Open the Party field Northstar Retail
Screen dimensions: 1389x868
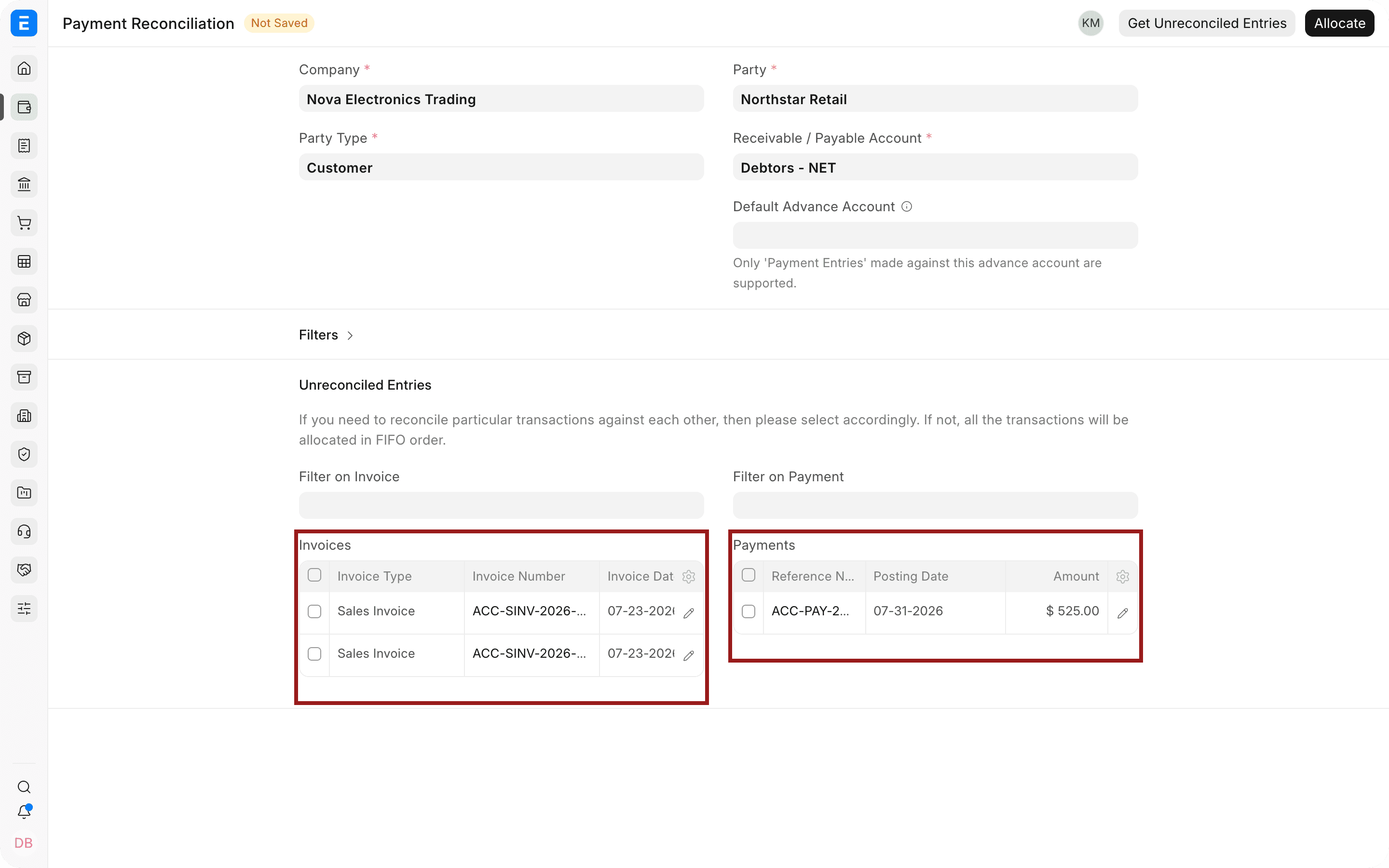pyautogui.click(x=935, y=99)
